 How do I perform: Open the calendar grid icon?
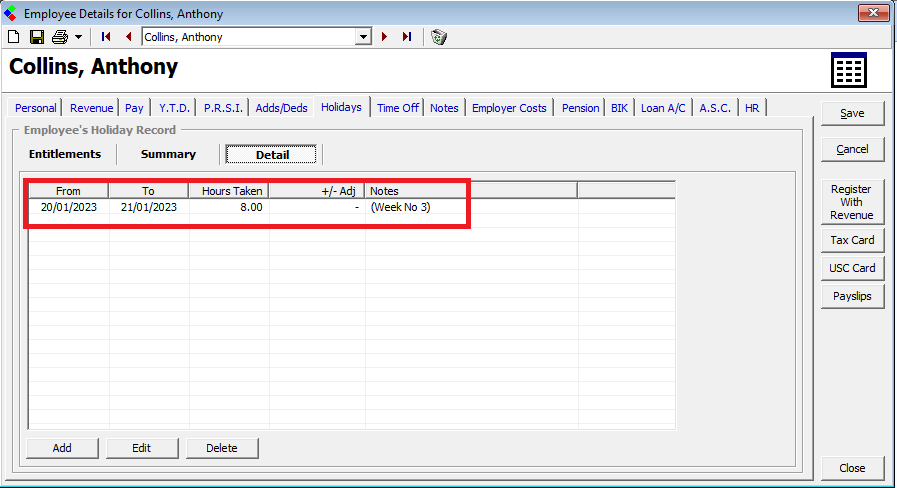[848, 71]
